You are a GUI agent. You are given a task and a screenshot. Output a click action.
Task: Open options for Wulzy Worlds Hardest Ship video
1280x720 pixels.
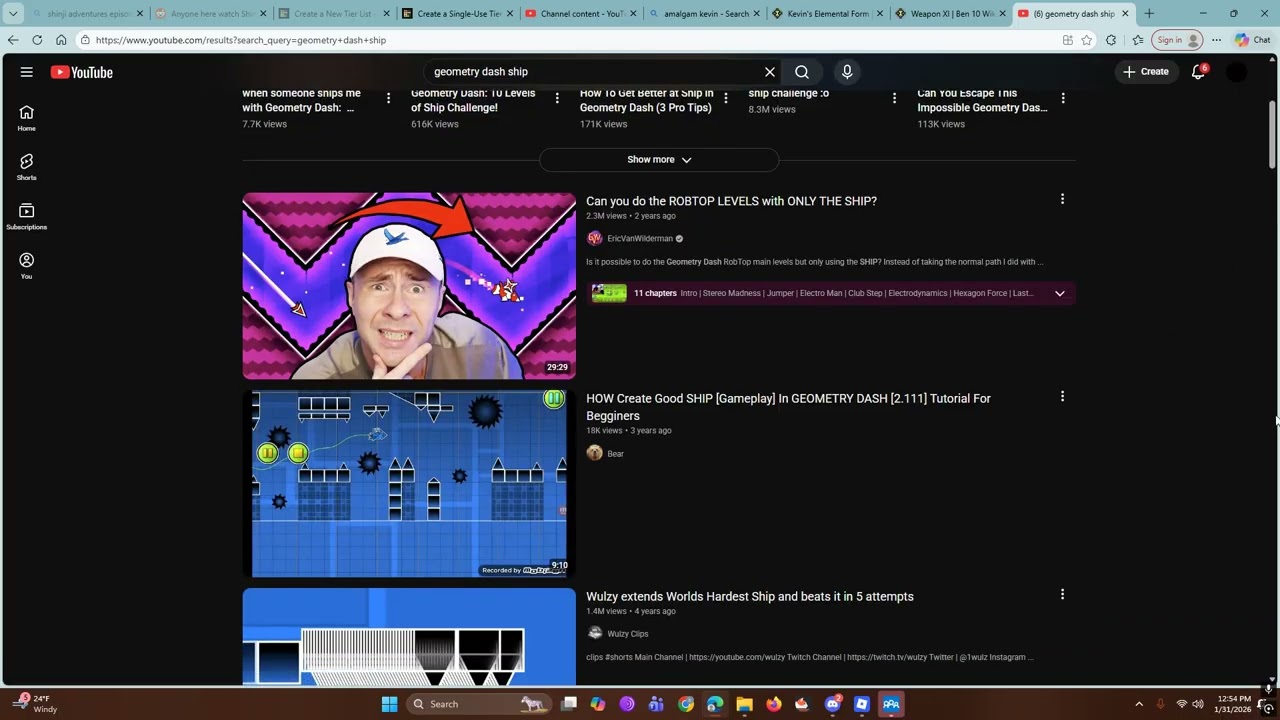point(1062,594)
